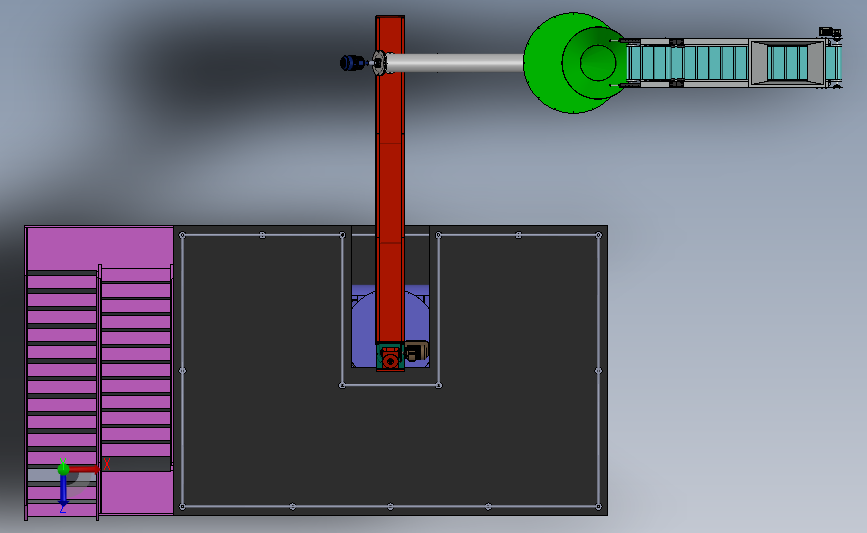Click the blue 'Z' axis label

[62, 509]
